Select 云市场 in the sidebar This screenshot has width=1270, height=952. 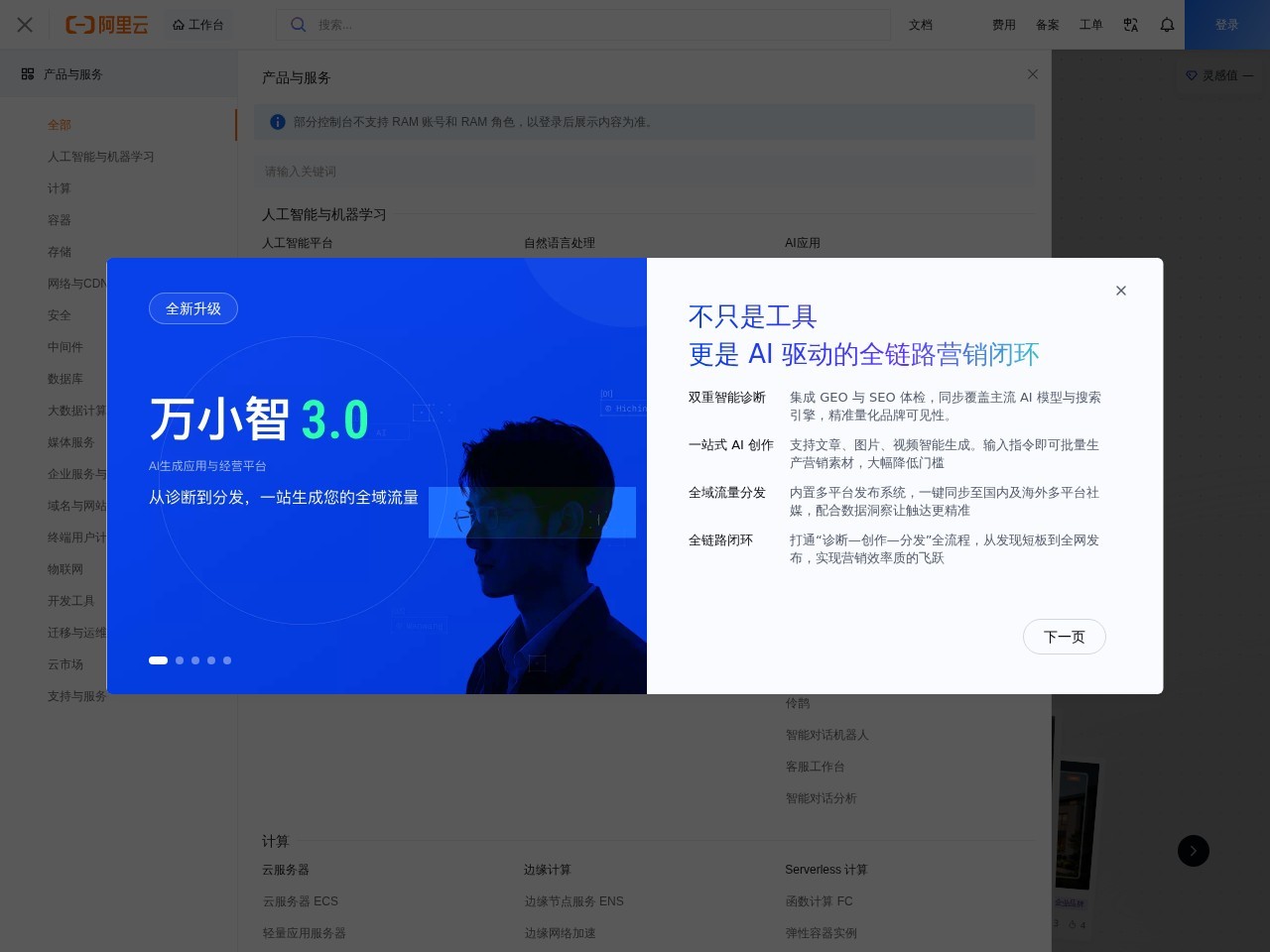tap(65, 664)
